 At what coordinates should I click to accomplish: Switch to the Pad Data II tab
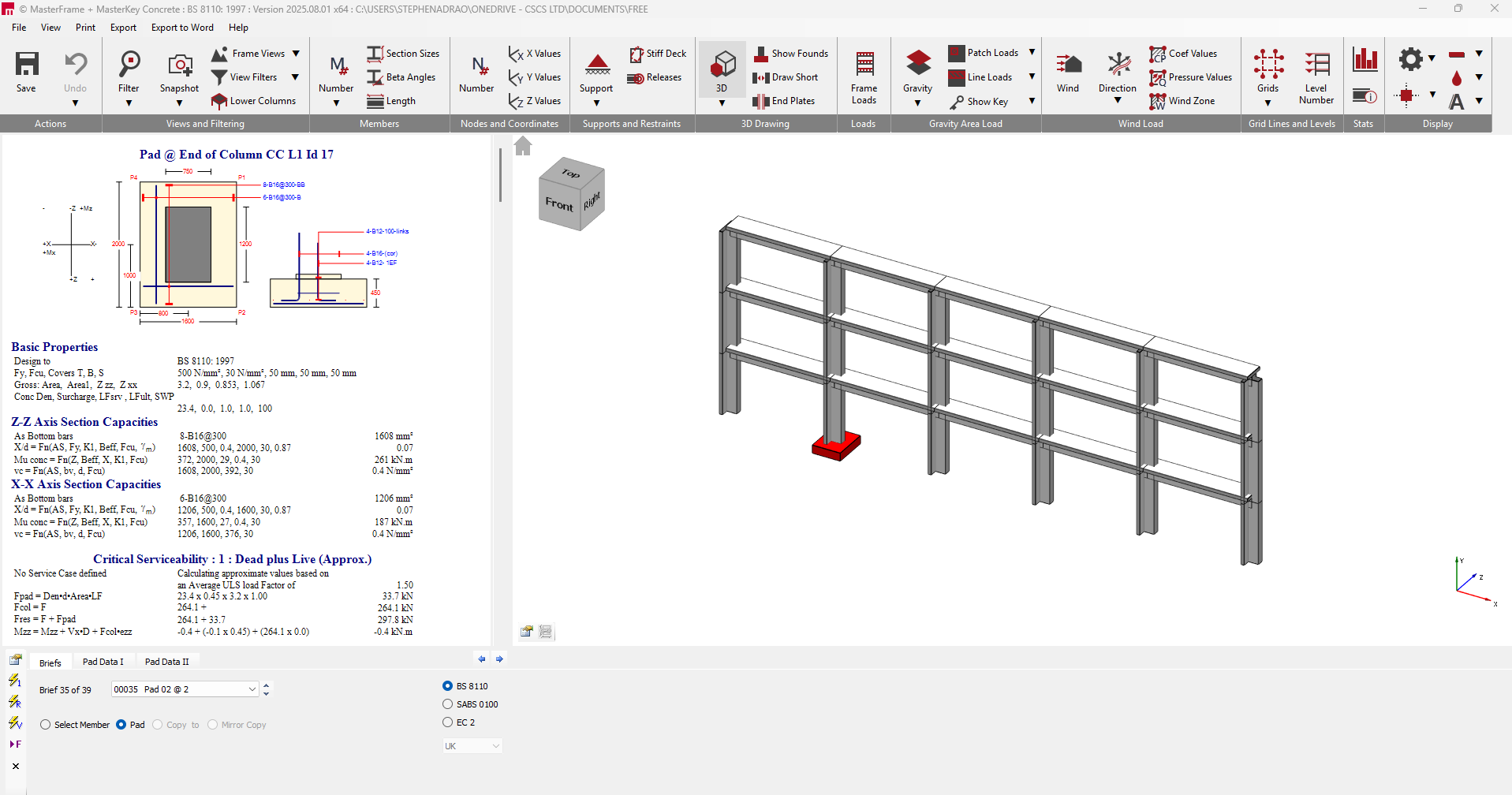(x=166, y=661)
